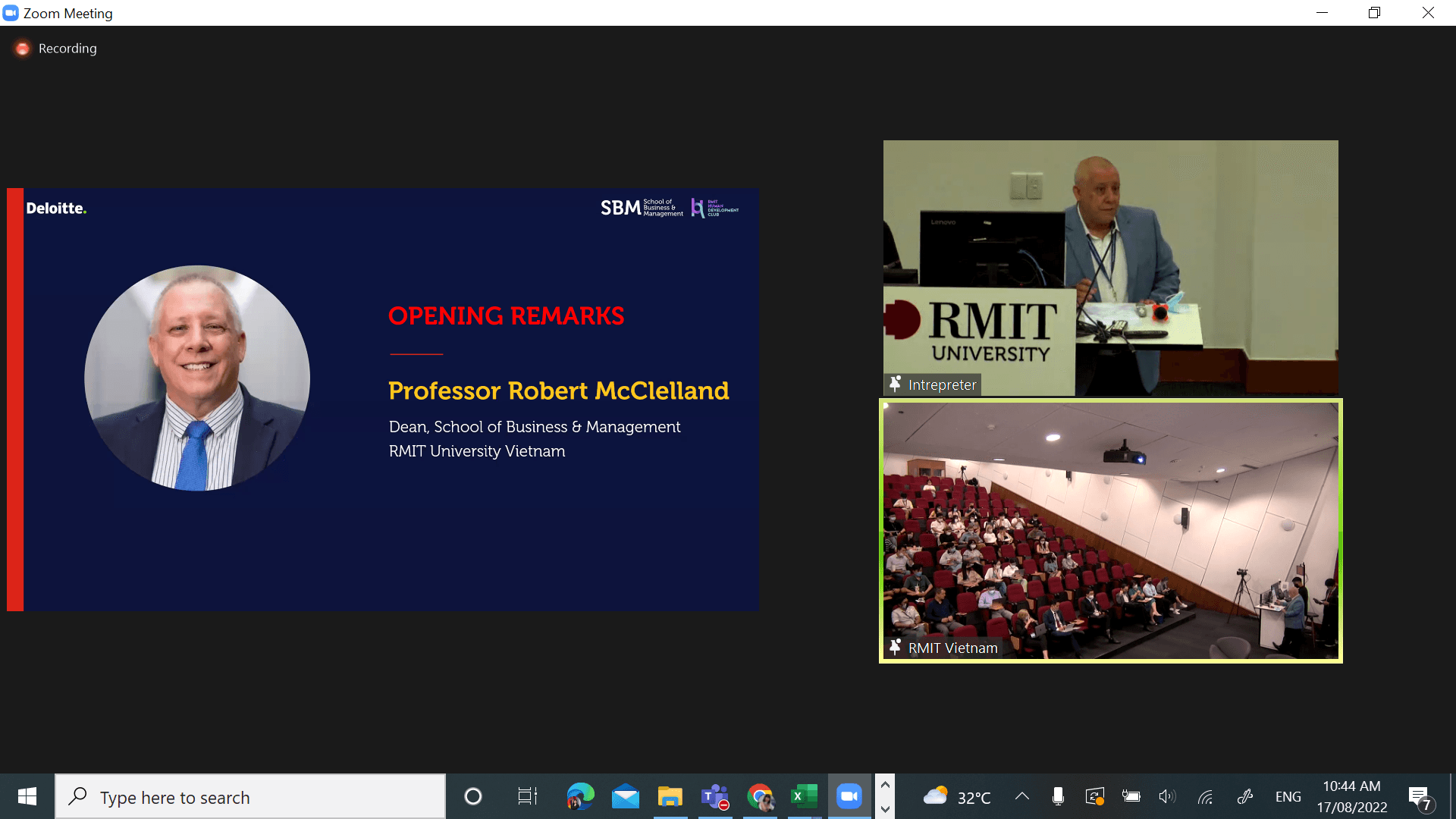
Task: Click the Zoom app icon in title bar
Action: click(11, 13)
